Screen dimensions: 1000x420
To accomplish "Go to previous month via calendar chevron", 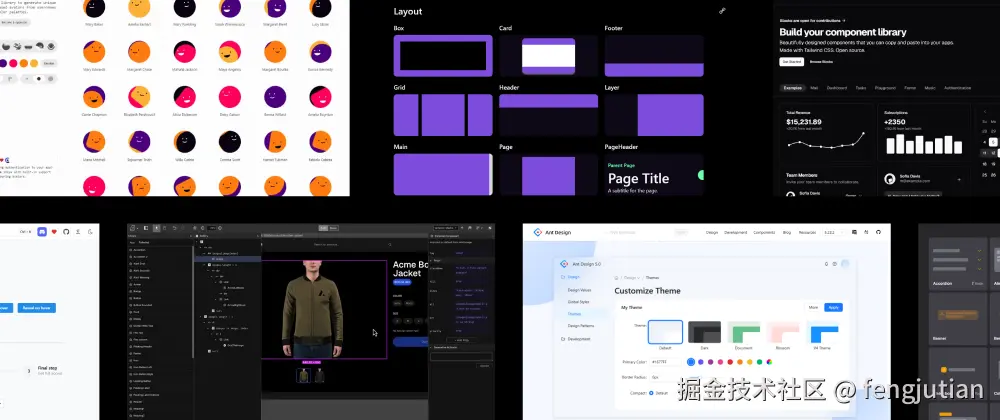I will click(985, 112).
